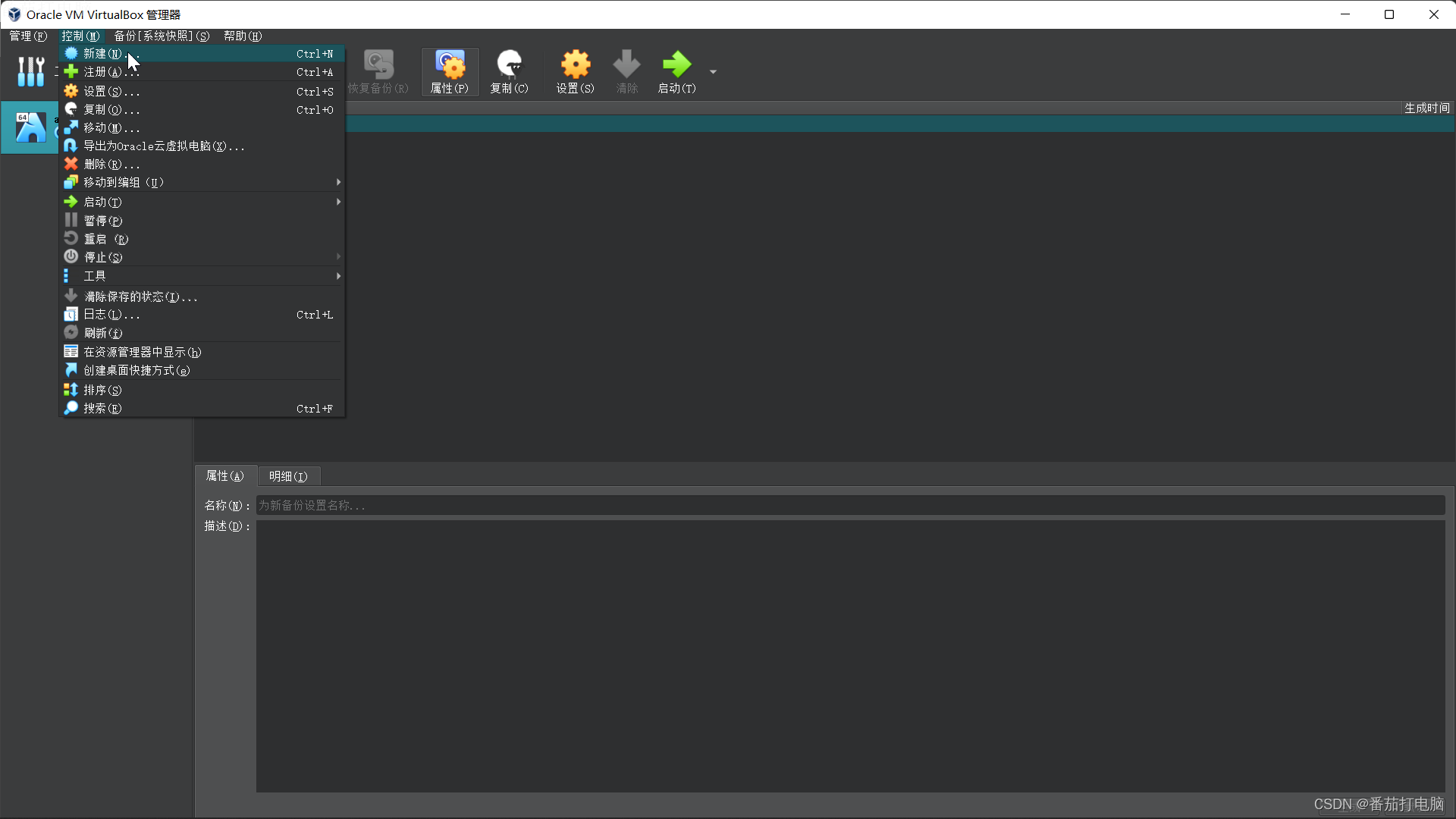Select highlighted snapshot row in list
1456x819 pixels.
tap(899, 124)
